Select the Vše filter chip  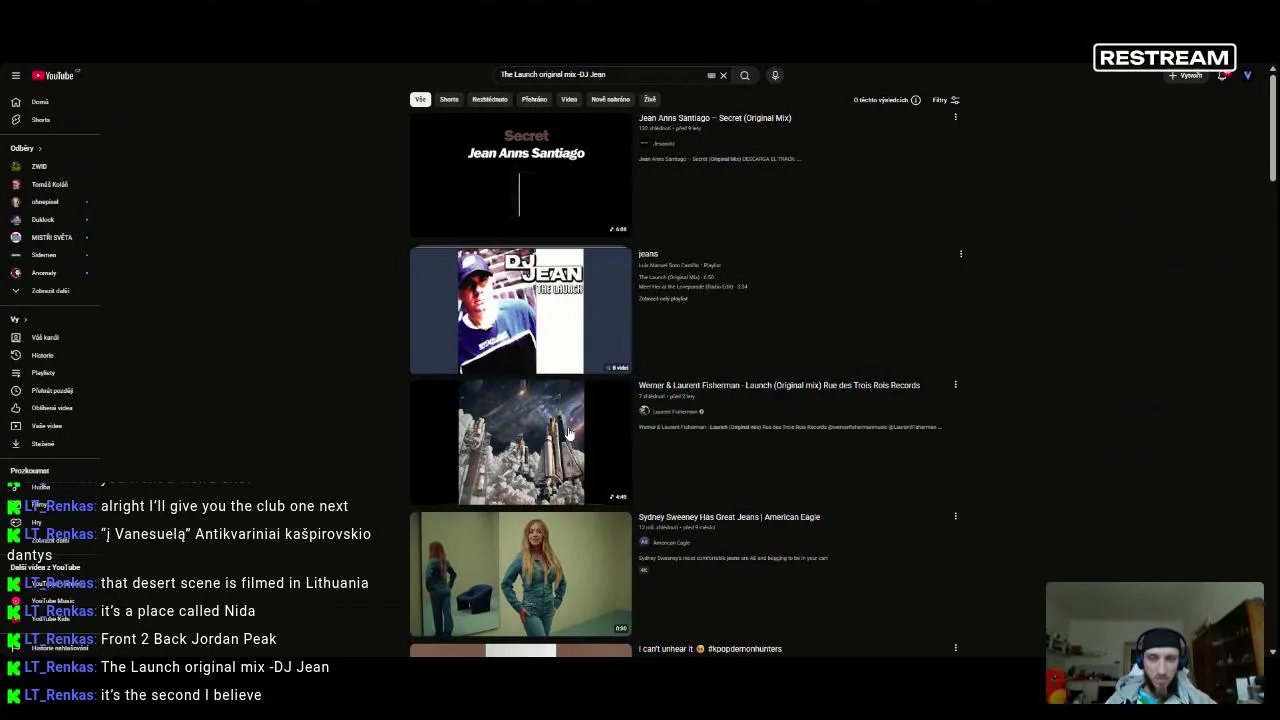click(x=420, y=100)
